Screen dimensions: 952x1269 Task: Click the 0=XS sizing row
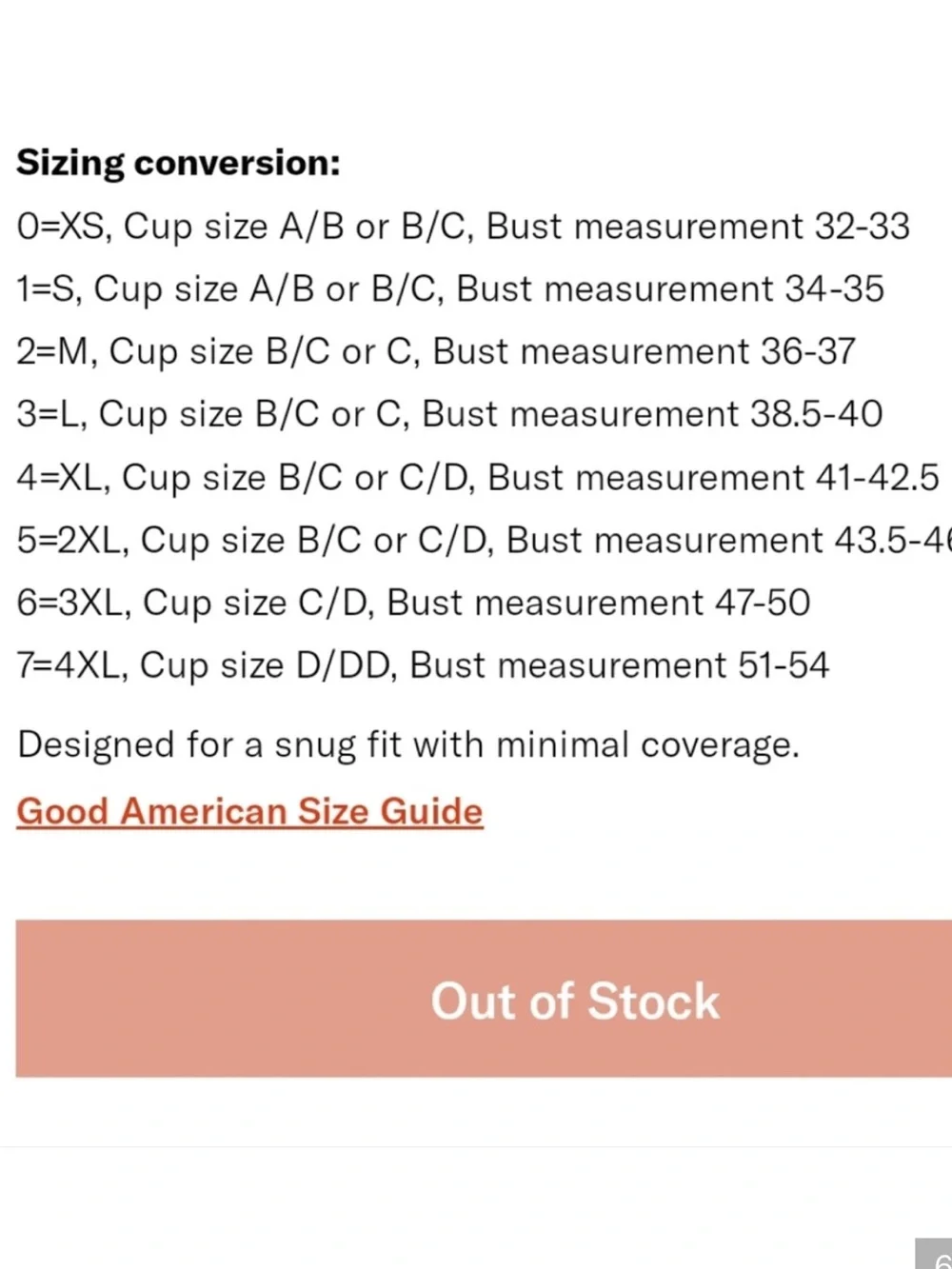(x=463, y=228)
